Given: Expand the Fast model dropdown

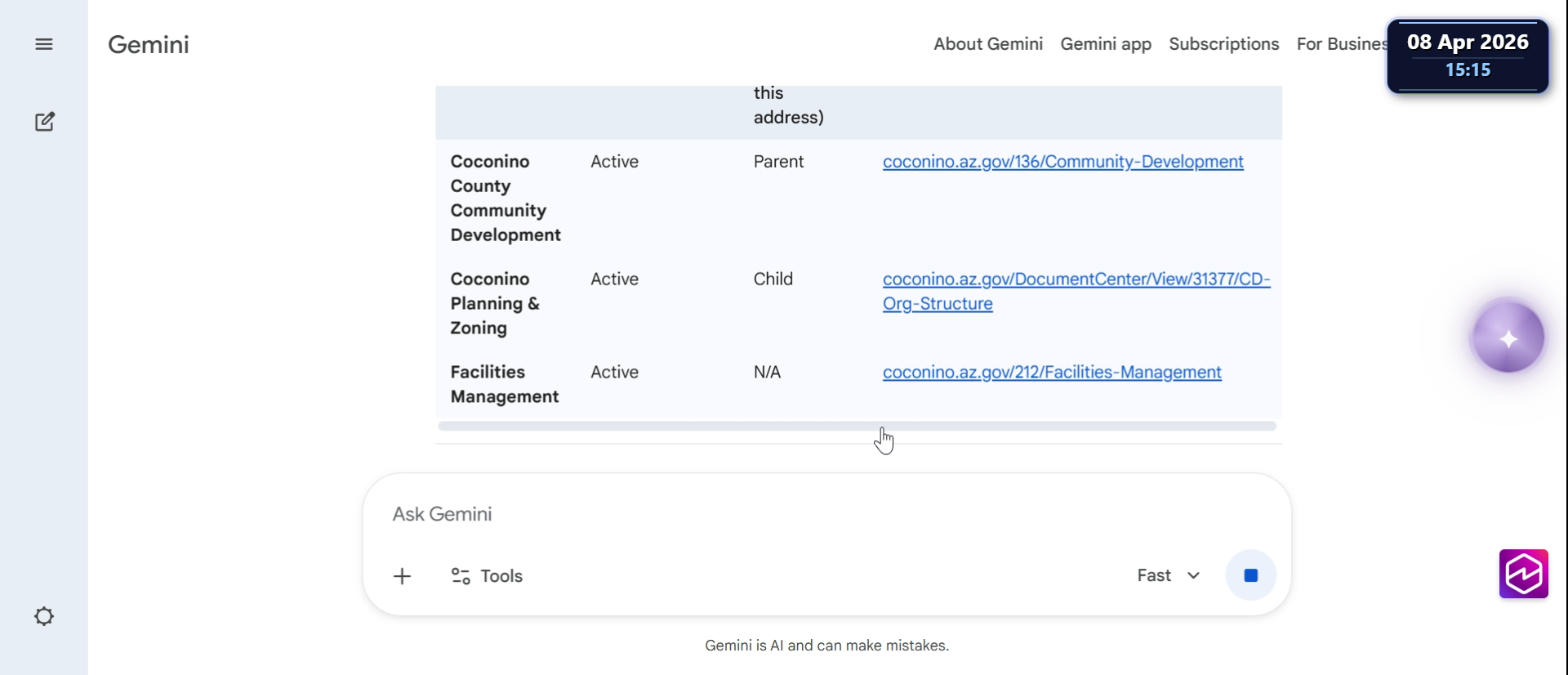Looking at the screenshot, I should [x=1169, y=576].
